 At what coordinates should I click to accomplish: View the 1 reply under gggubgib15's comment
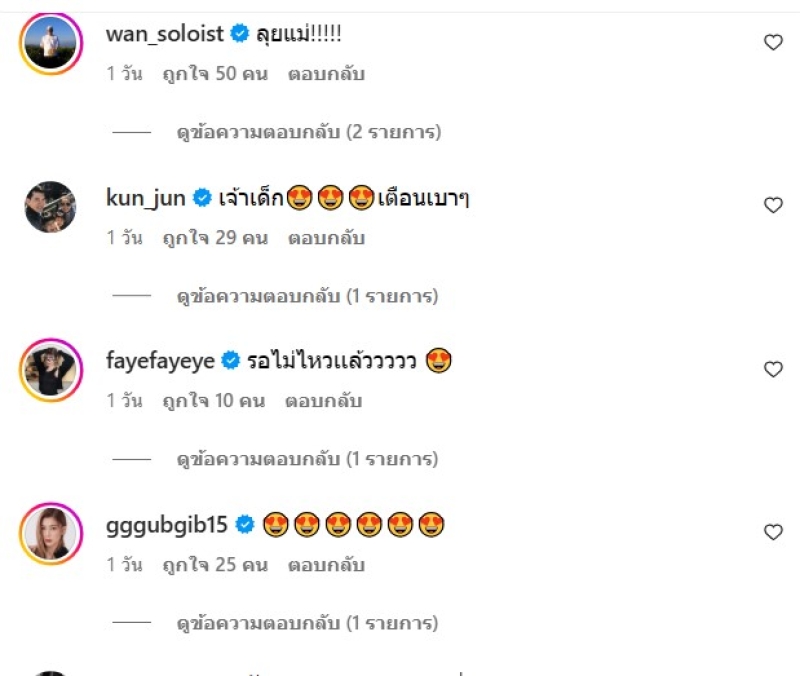click(309, 624)
